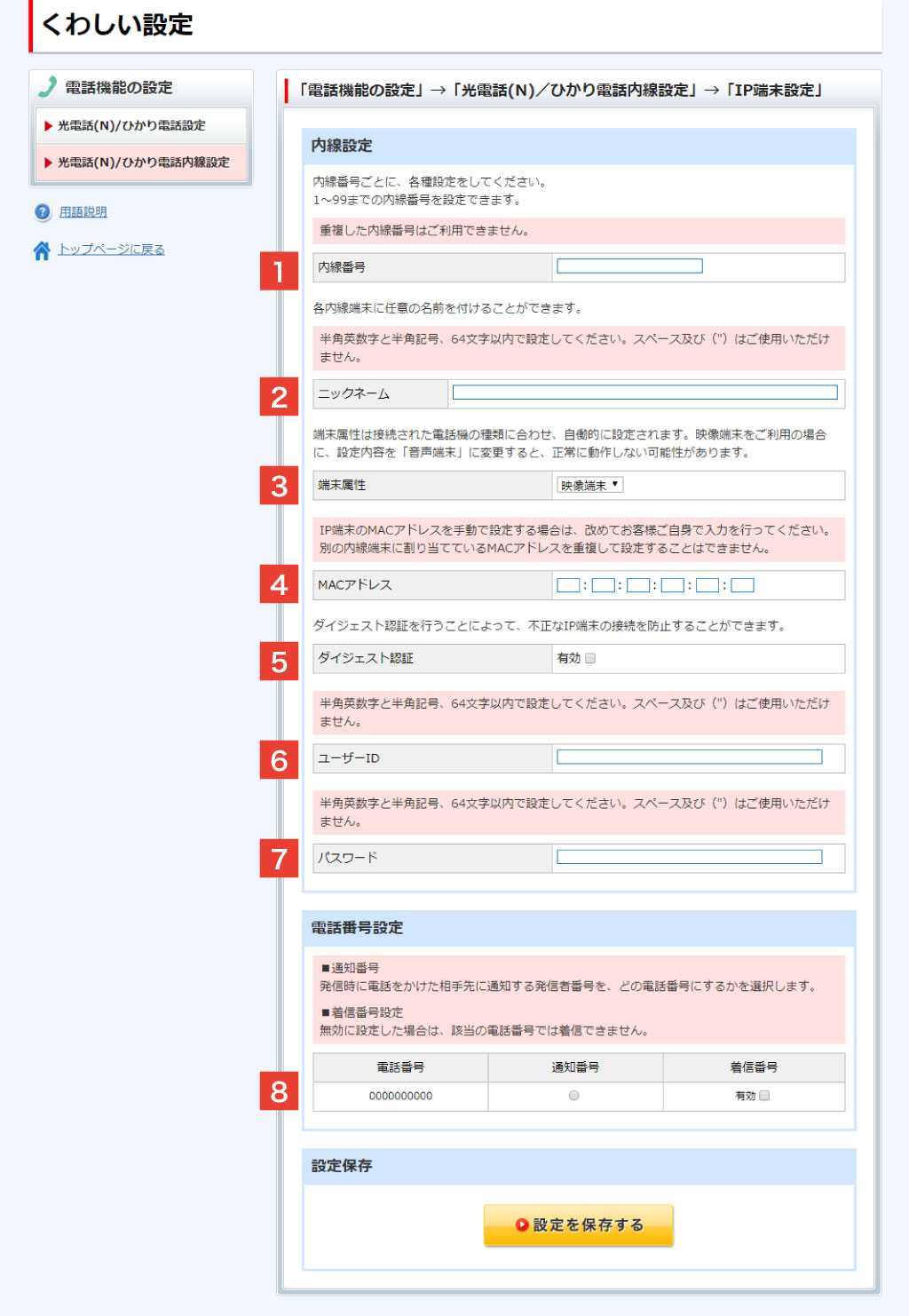Viewport: 909px width, 1316px height.
Task: Click red arrow beside 光電話(N)/ひかり電話設定
Action: (48, 126)
